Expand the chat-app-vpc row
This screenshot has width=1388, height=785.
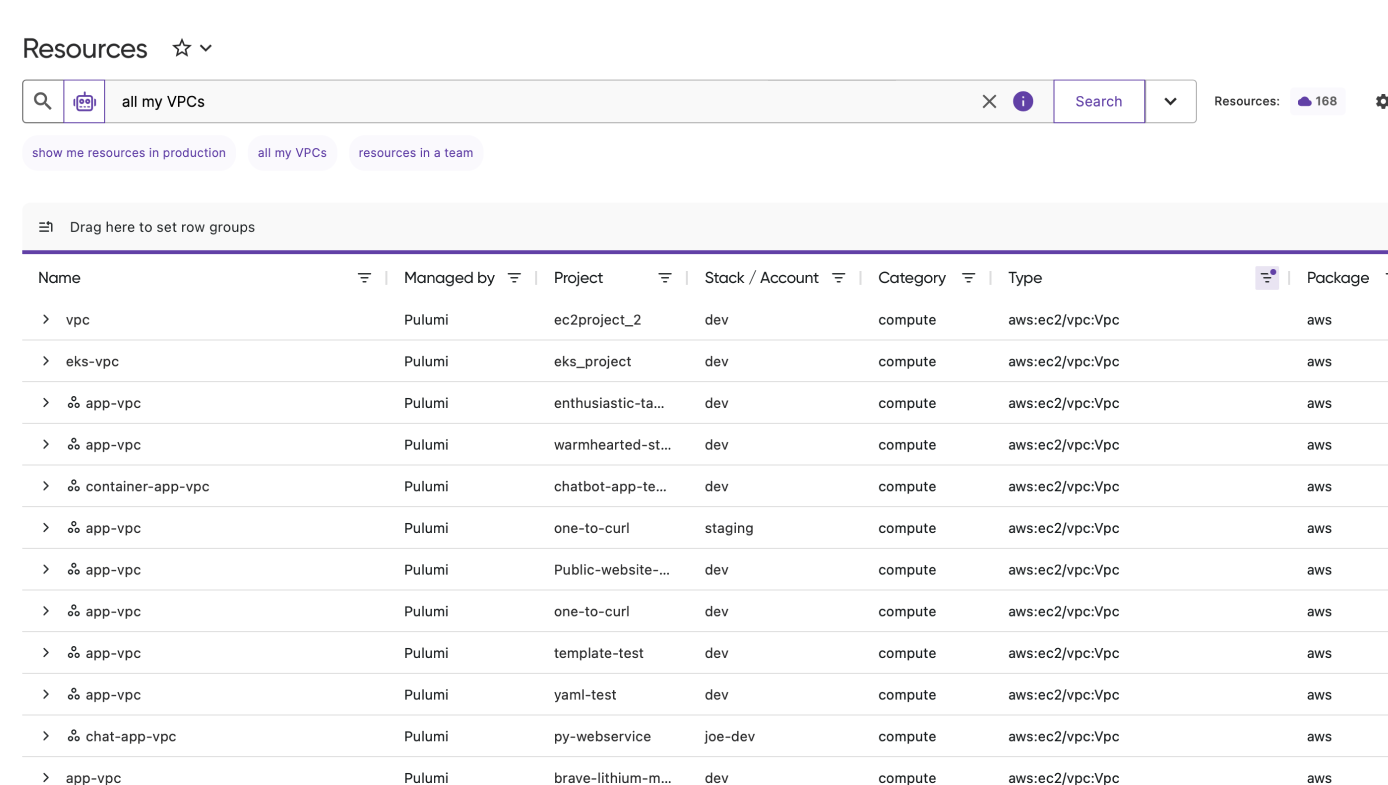46,736
